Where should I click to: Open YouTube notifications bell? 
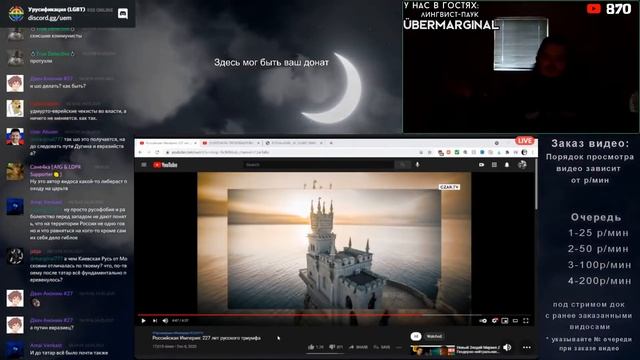click(x=507, y=165)
